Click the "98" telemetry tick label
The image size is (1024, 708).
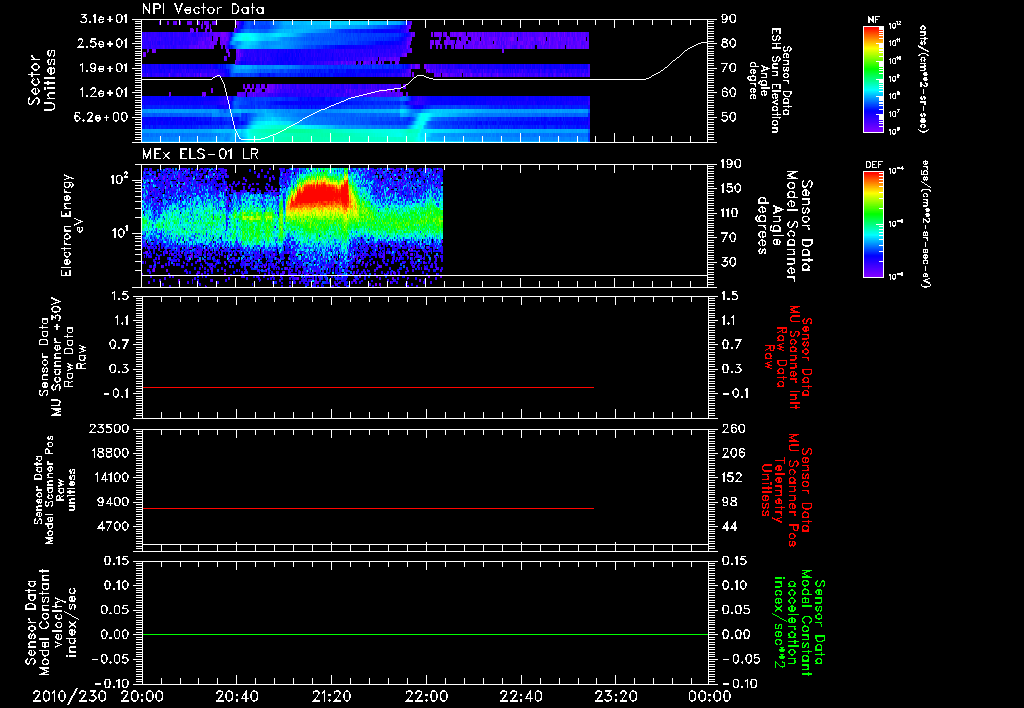729,502
